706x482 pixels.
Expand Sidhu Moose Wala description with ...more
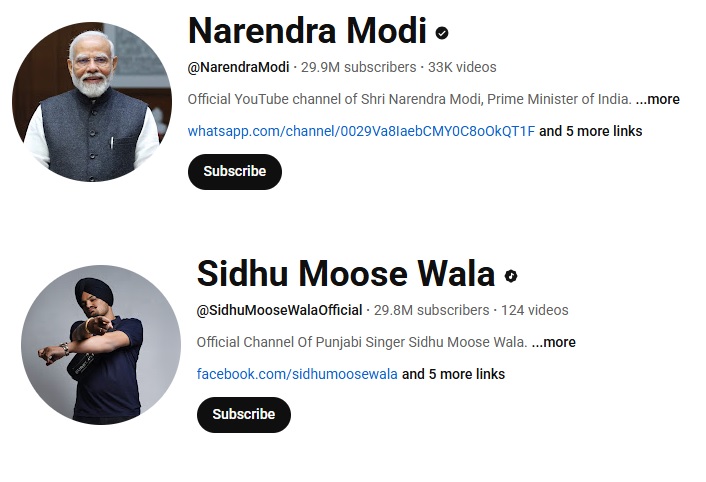point(553,342)
